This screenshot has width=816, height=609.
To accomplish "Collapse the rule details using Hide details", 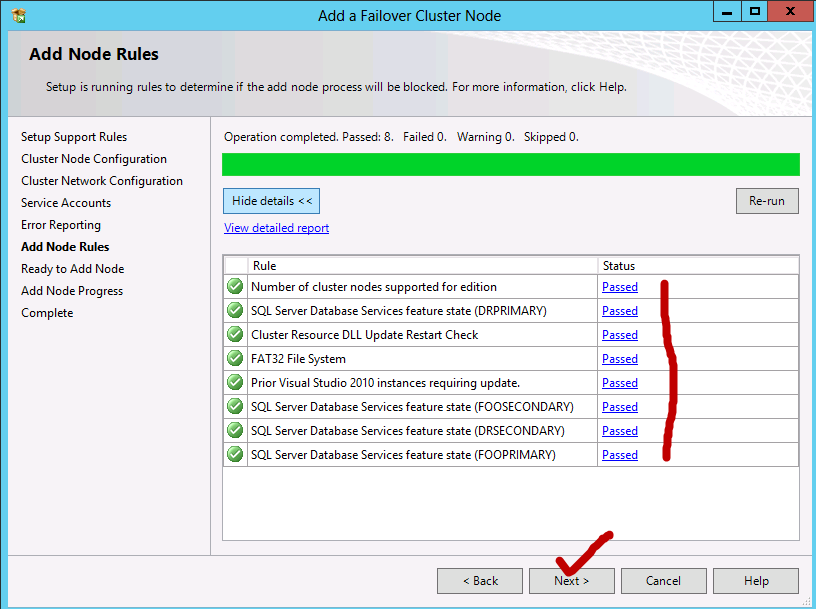I will click(271, 200).
